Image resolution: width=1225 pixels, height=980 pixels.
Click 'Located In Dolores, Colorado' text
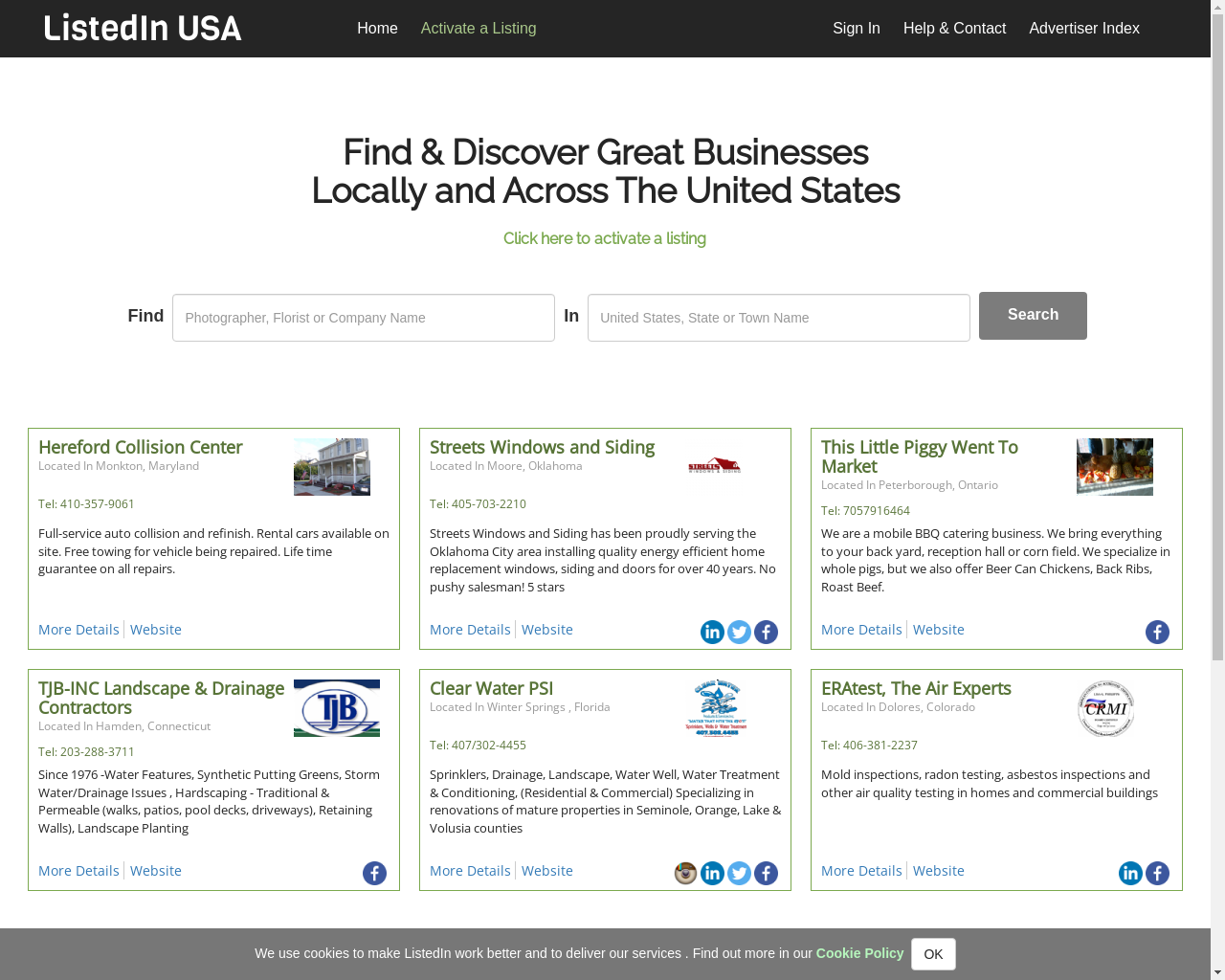898,707
